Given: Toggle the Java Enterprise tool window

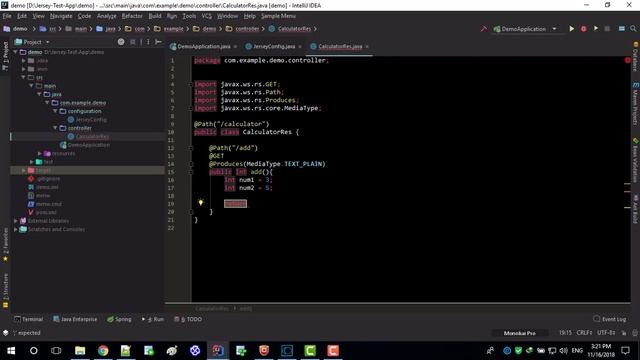Looking at the screenshot, I should pos(75,319).
